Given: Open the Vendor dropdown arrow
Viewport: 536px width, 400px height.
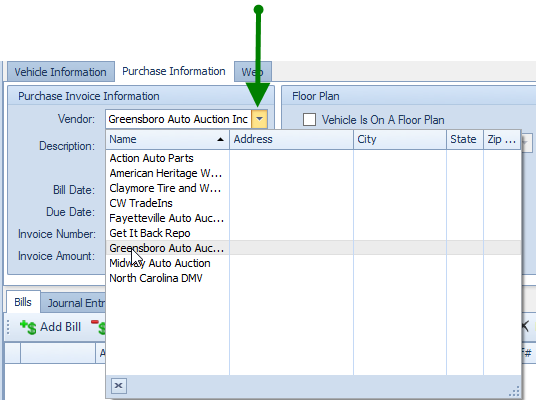Looking at the screenshot, I should 259,119.
